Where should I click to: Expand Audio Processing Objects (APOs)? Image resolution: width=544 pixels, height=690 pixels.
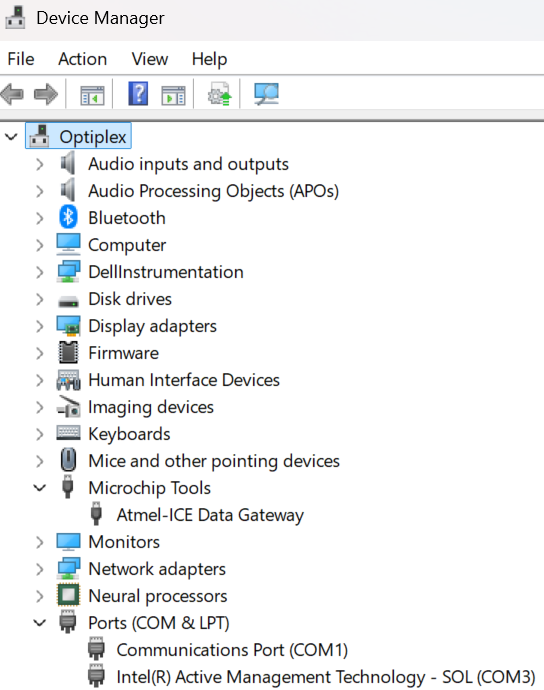pos(40,191)
